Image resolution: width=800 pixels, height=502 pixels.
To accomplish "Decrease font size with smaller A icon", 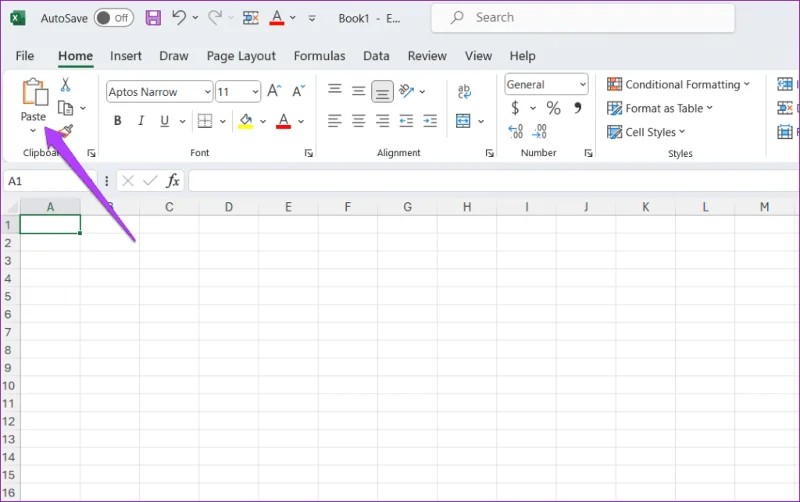I will (x=298, y=91).
